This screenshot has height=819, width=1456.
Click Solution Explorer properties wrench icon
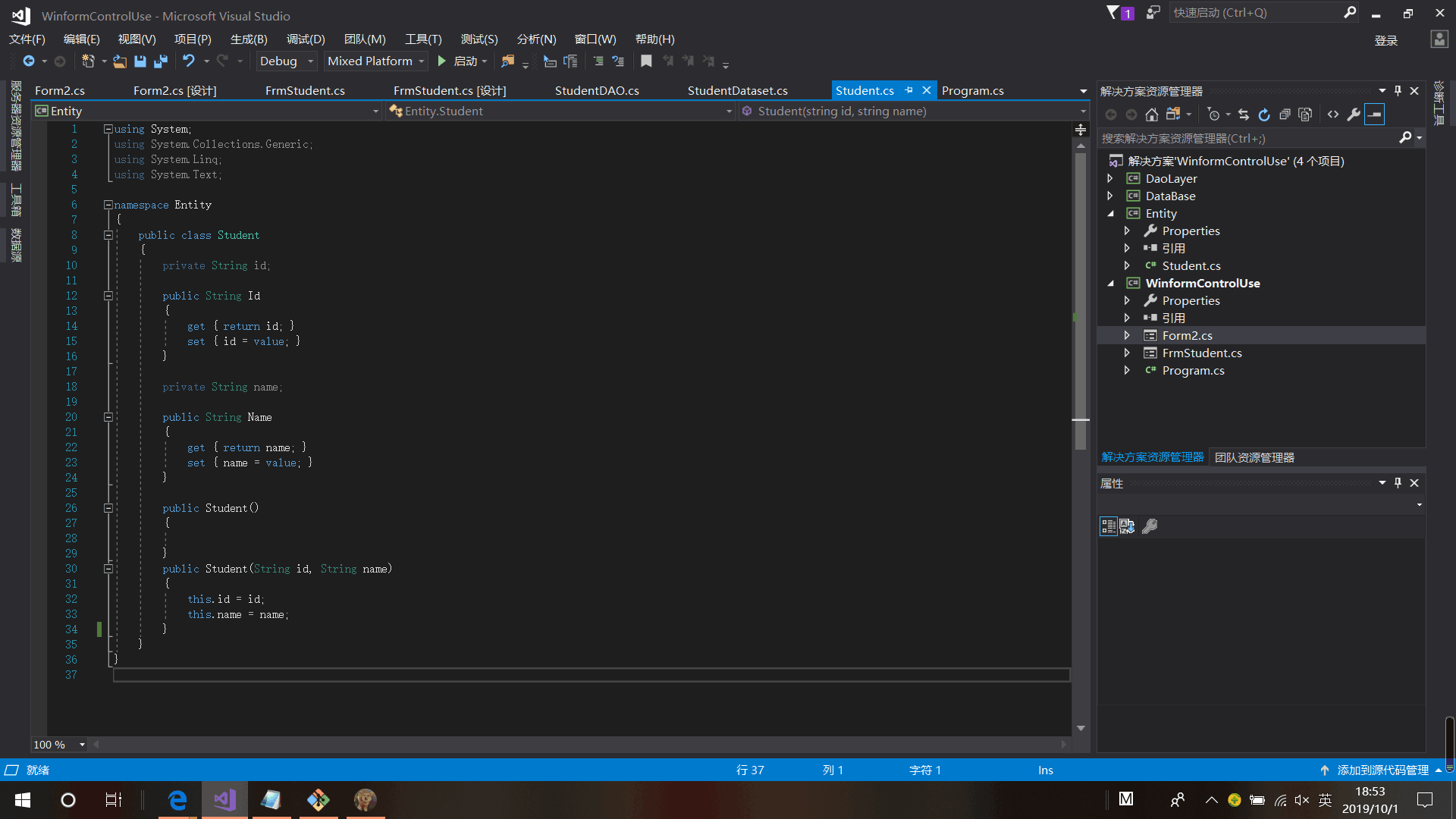[x=1354, y=115]
